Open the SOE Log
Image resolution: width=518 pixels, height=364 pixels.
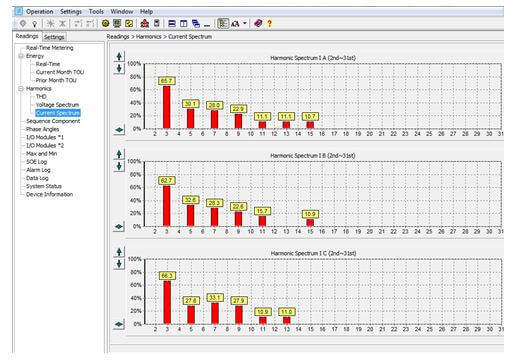(36, 162)
